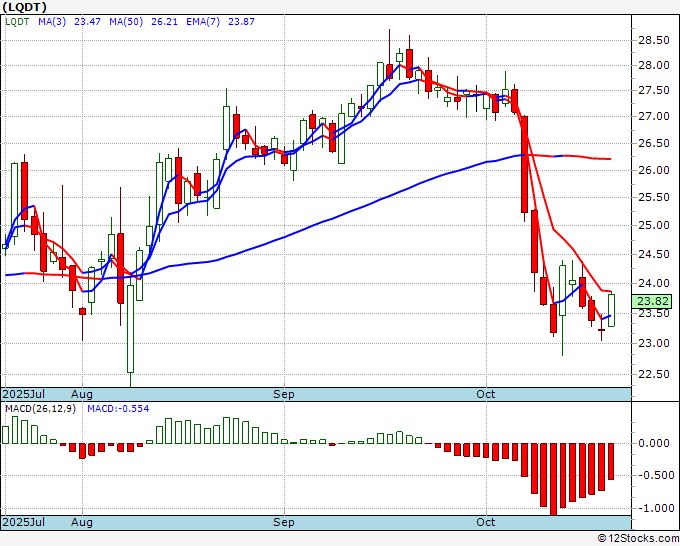The height and width of the screenshot is (546, 680).
Task: Click the (LQDT) chart title
Action: click(25, 7)
